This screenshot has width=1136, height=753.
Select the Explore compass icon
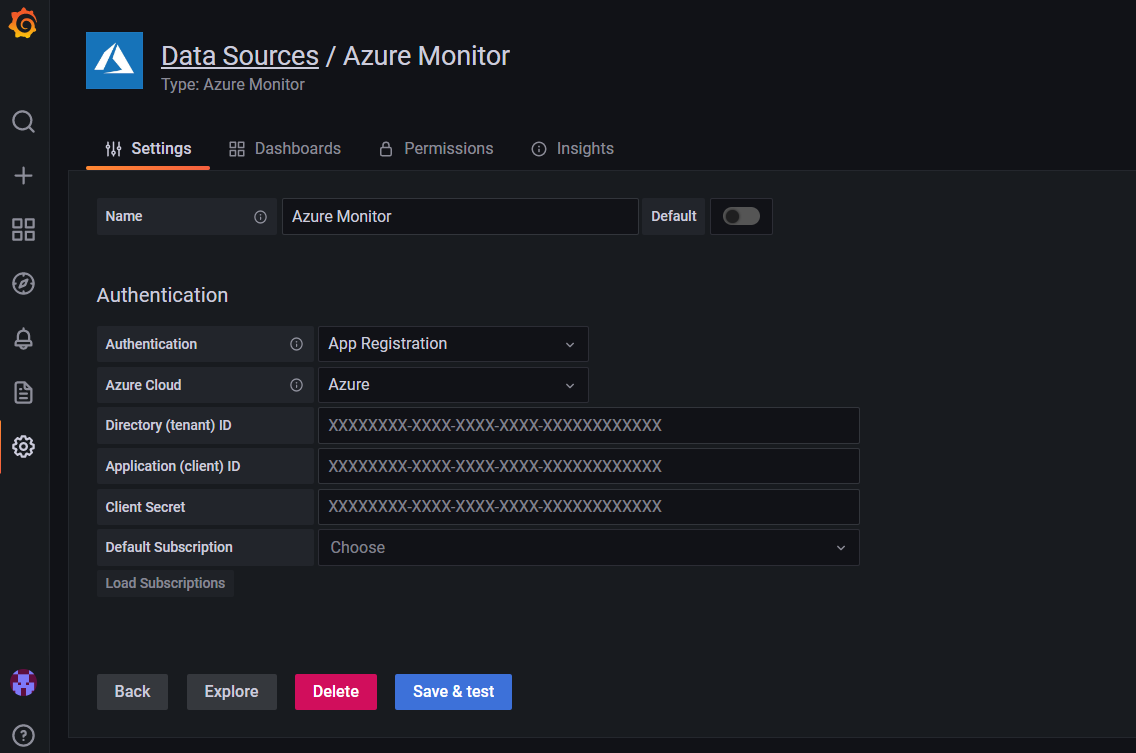point(23,283)
